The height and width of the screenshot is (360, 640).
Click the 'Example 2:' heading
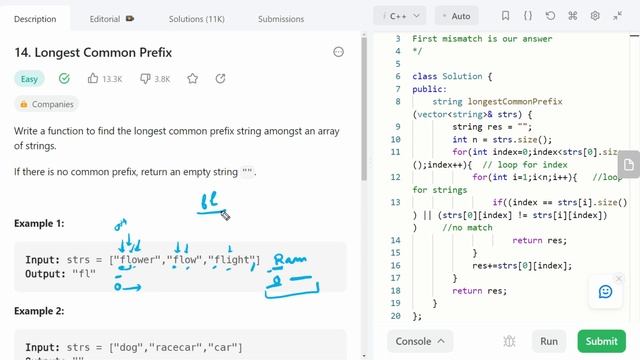pos(39,311)
